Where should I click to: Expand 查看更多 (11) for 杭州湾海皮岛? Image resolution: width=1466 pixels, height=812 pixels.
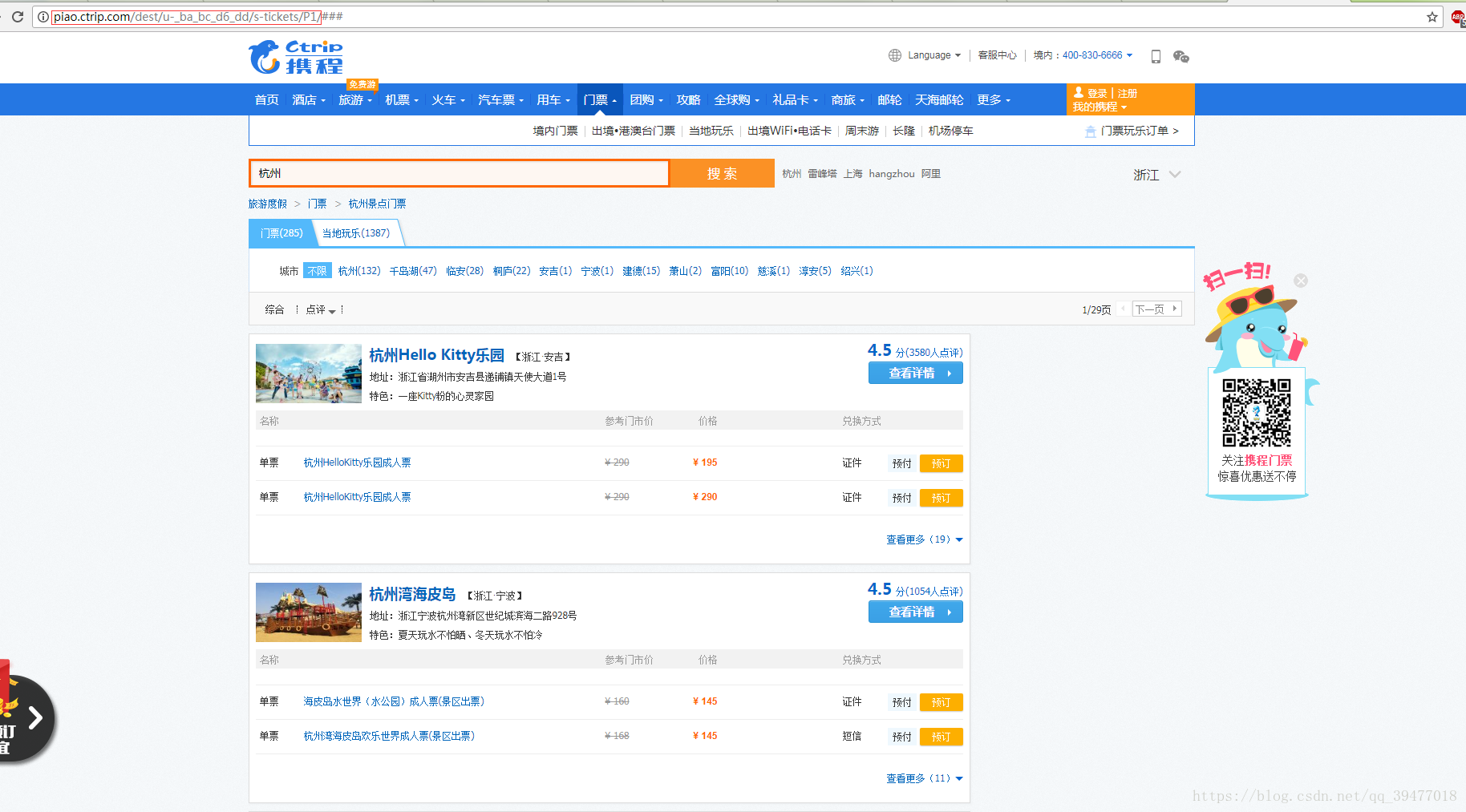(925, 778)
